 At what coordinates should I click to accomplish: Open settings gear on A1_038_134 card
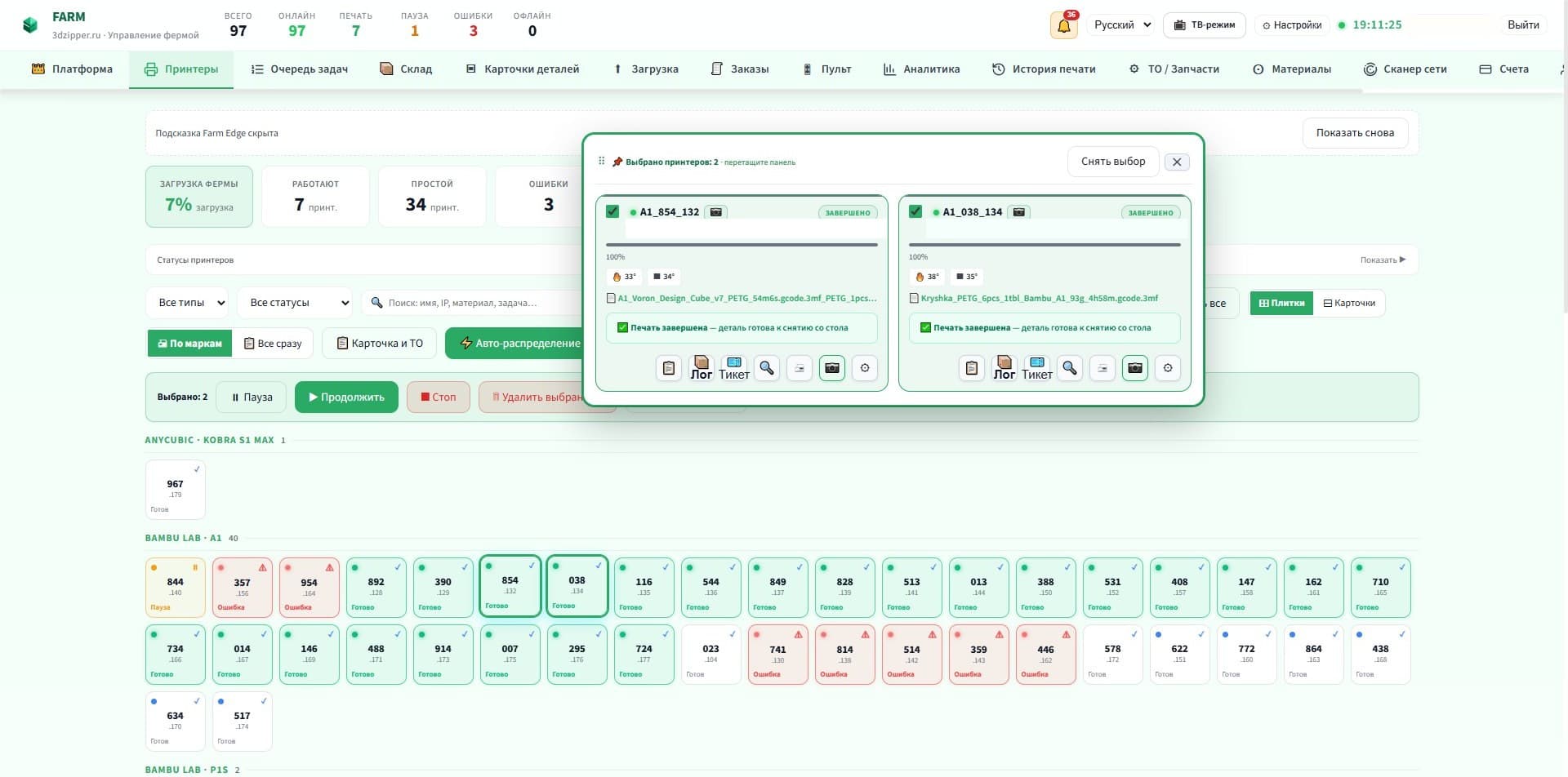(1168, 368)
